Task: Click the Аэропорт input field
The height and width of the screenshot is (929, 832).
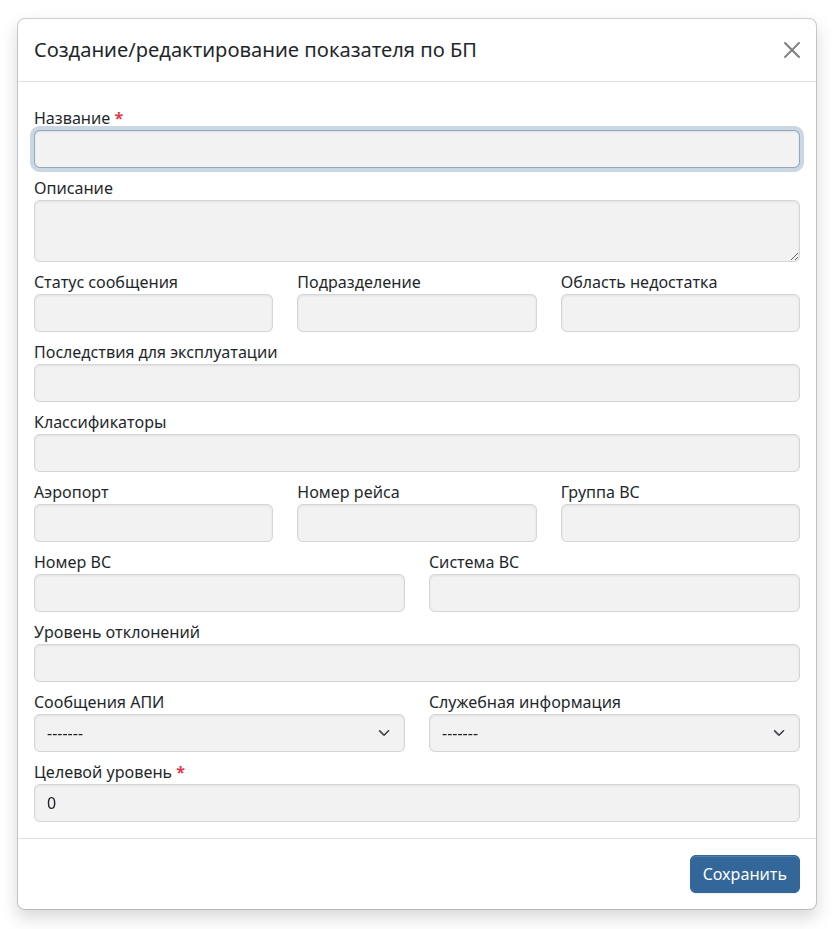Action: coord(153,523)
